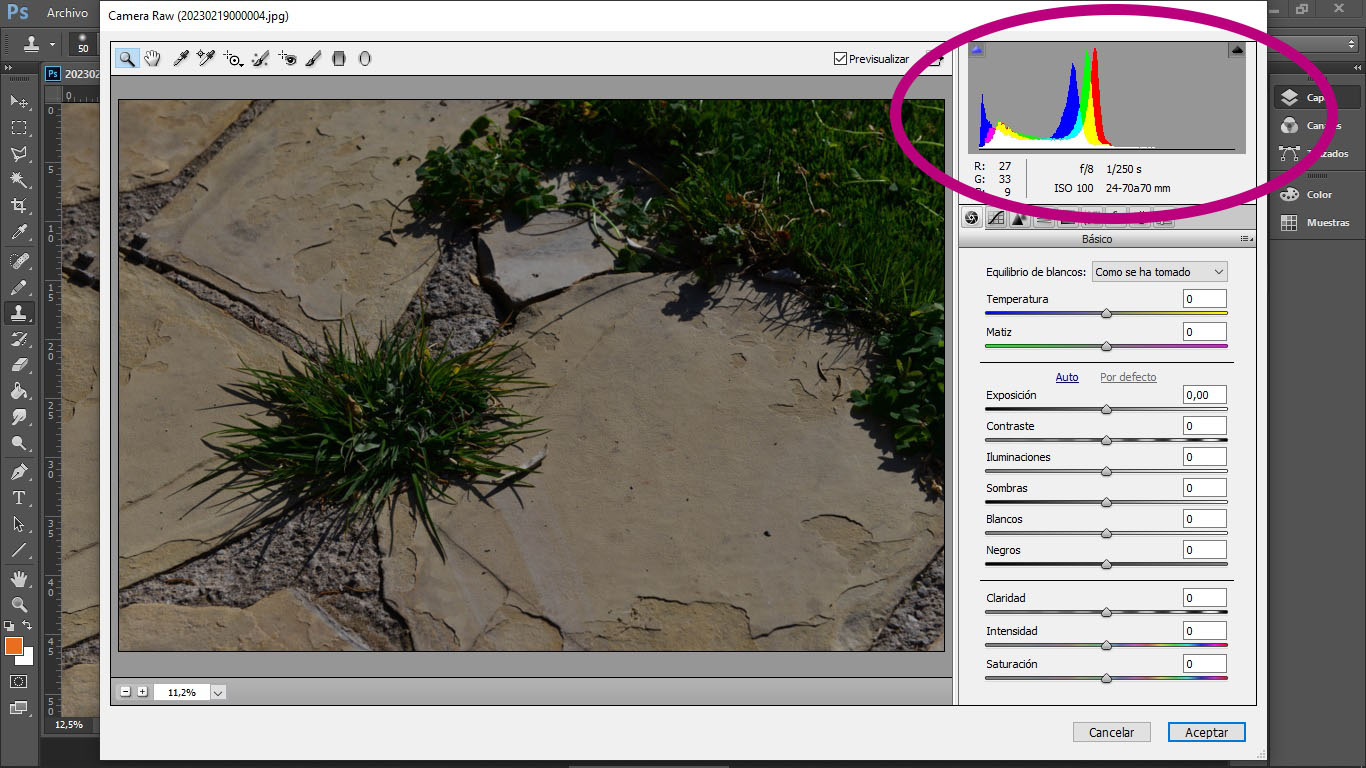1366x768 pixels.
Task: Pick the Adjustment Brush tool
Action: [x=313, y=58]
